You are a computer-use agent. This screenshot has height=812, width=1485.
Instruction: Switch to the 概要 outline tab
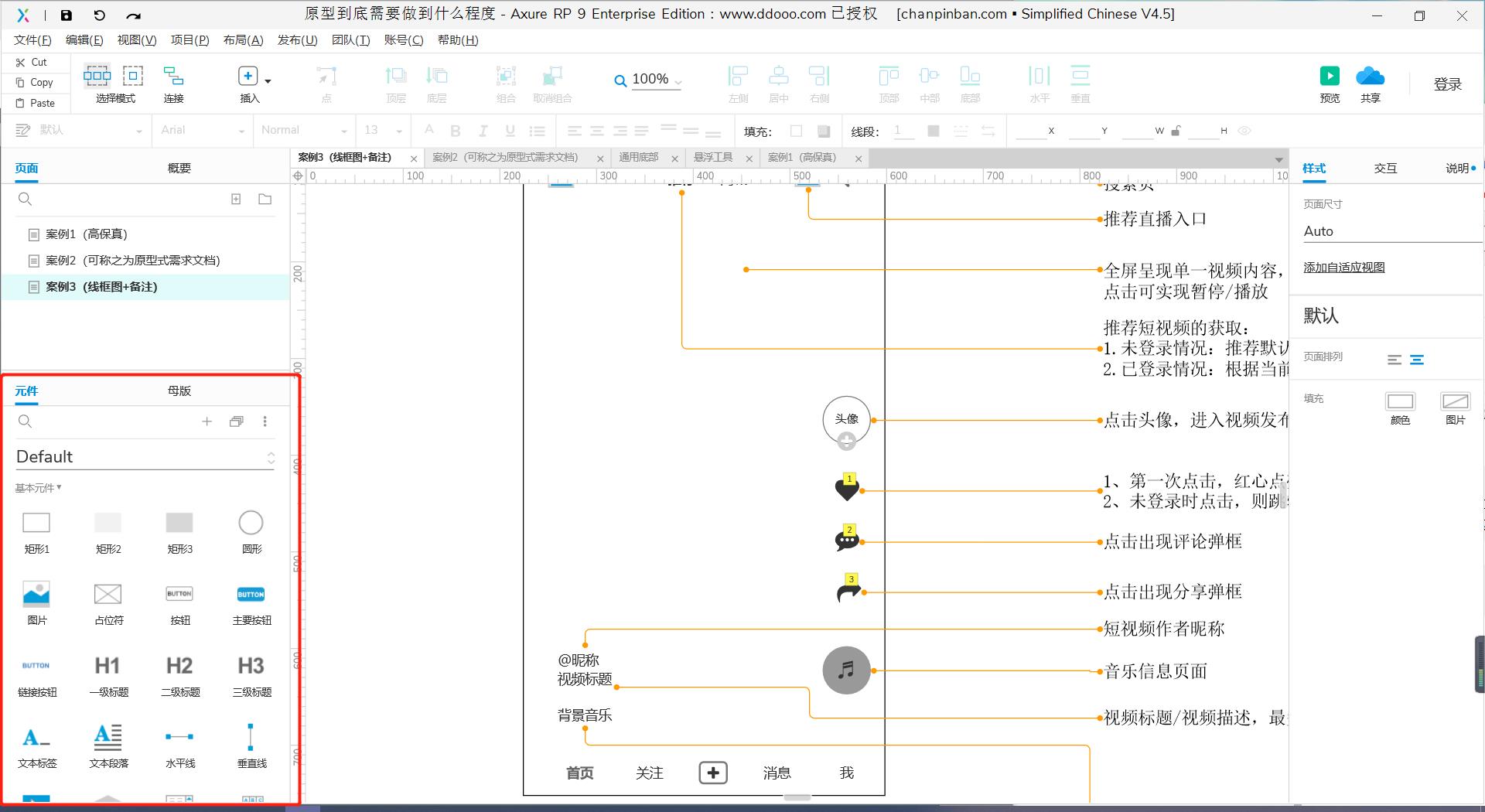pos(179,168)
